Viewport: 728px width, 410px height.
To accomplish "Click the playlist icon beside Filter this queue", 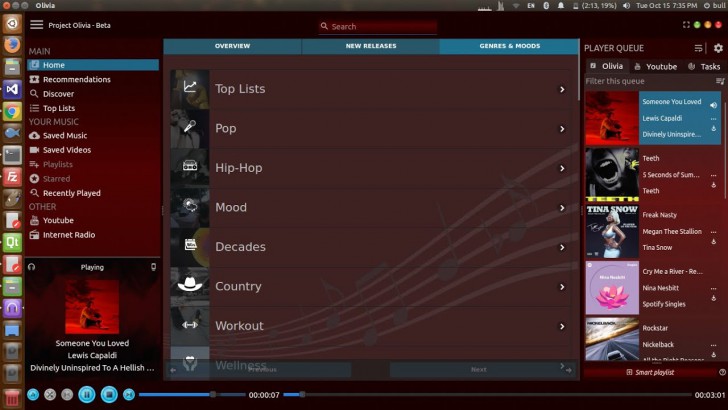I will [720, 81].
